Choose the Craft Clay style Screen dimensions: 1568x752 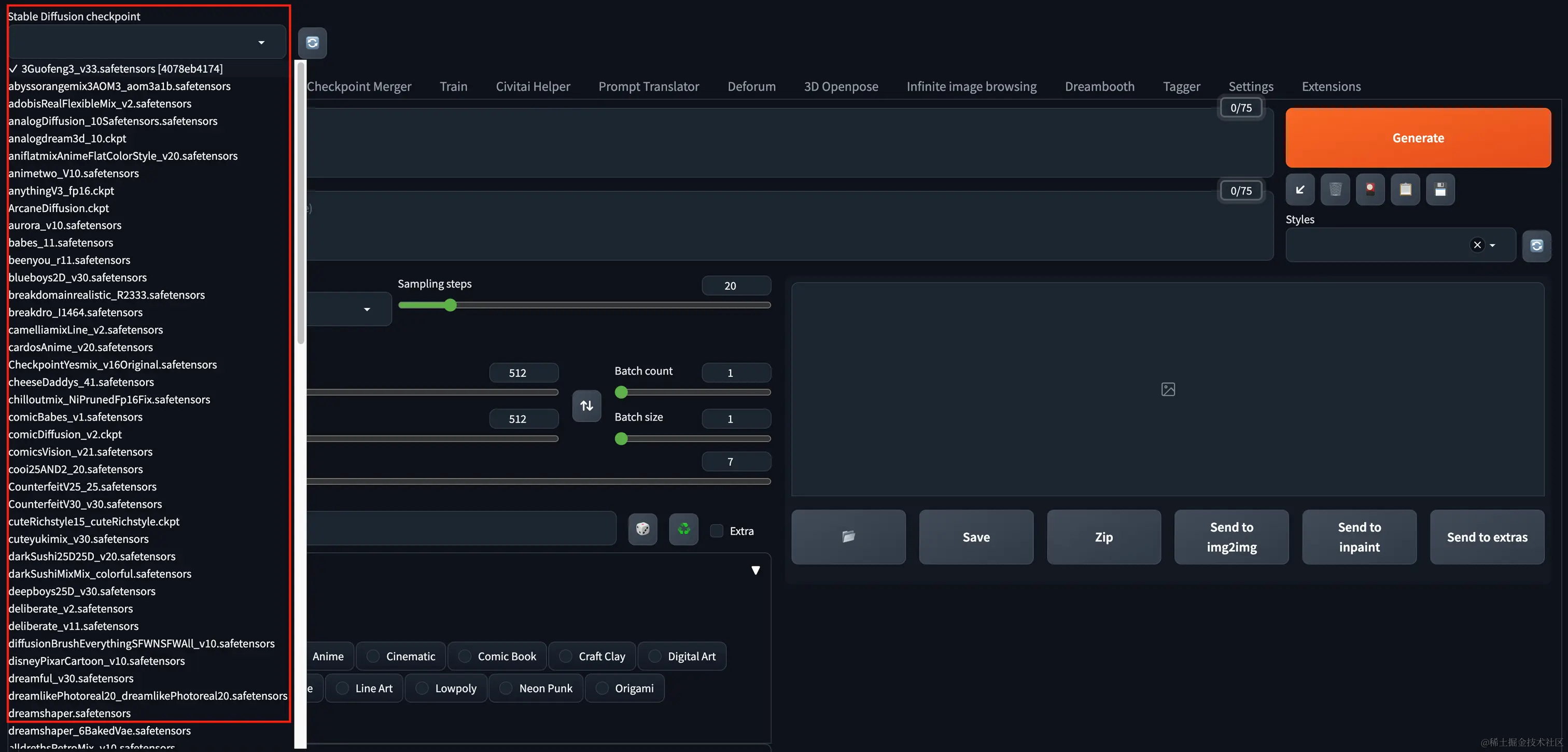tap(592, 656)
